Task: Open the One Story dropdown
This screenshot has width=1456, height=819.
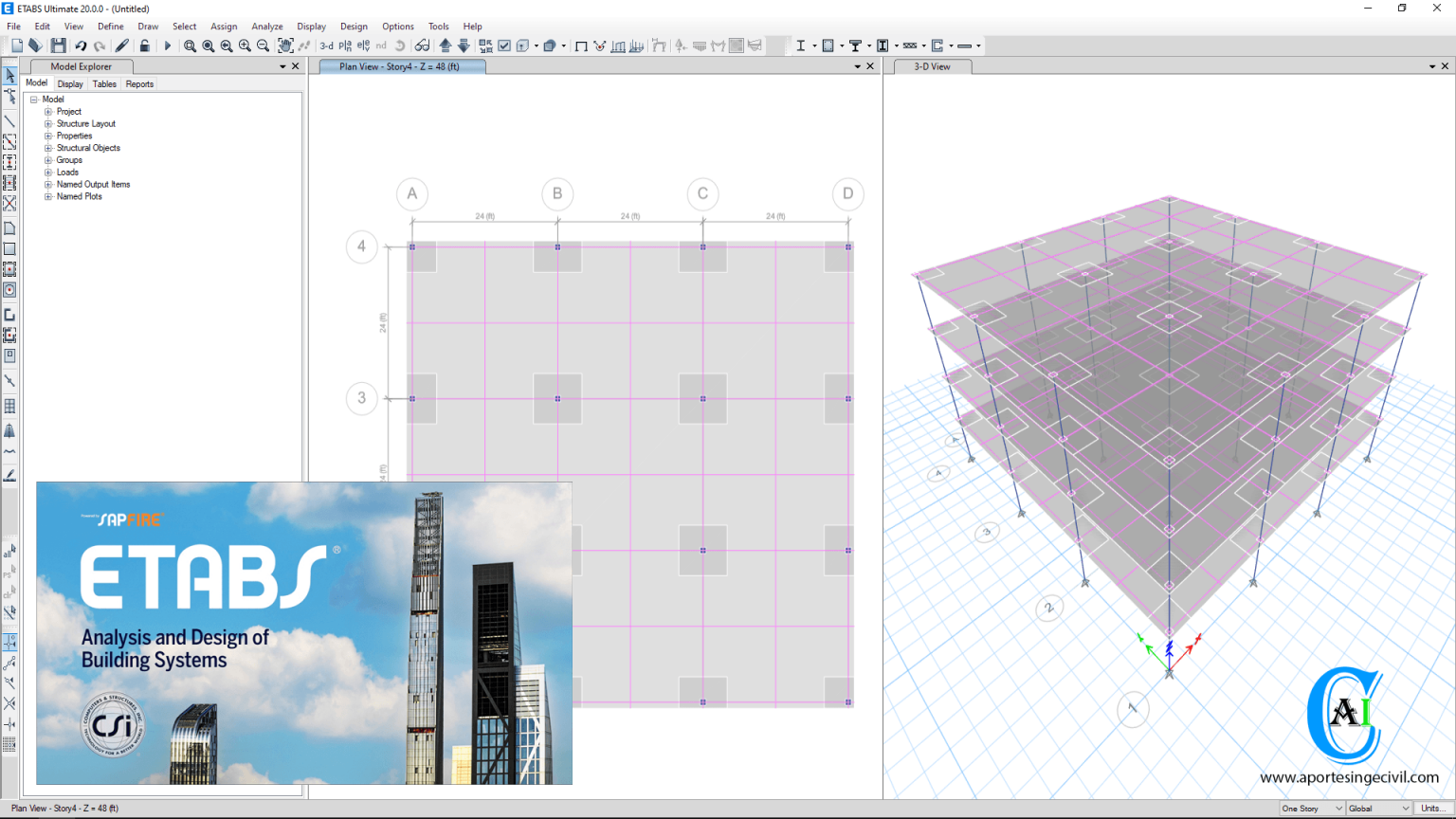Action: 1312,809
